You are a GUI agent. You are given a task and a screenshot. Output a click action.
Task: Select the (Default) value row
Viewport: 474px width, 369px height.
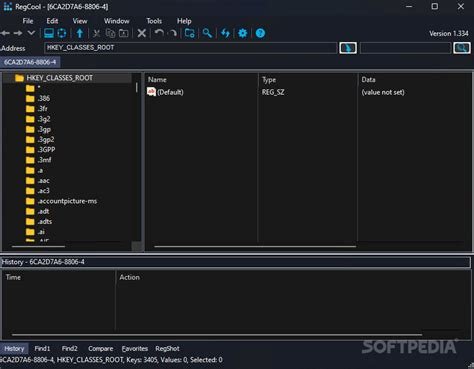[165, 92]
